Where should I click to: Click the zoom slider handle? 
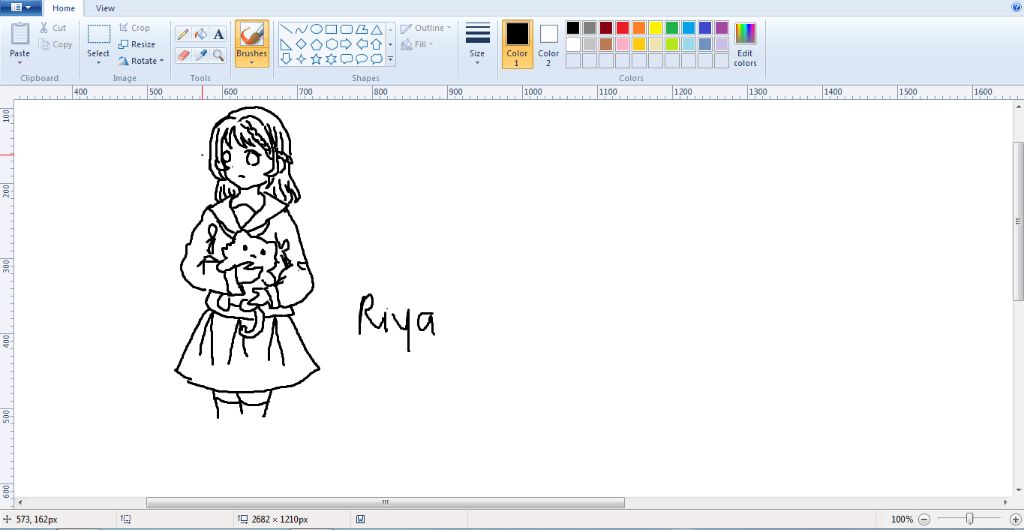click(970, 519)
